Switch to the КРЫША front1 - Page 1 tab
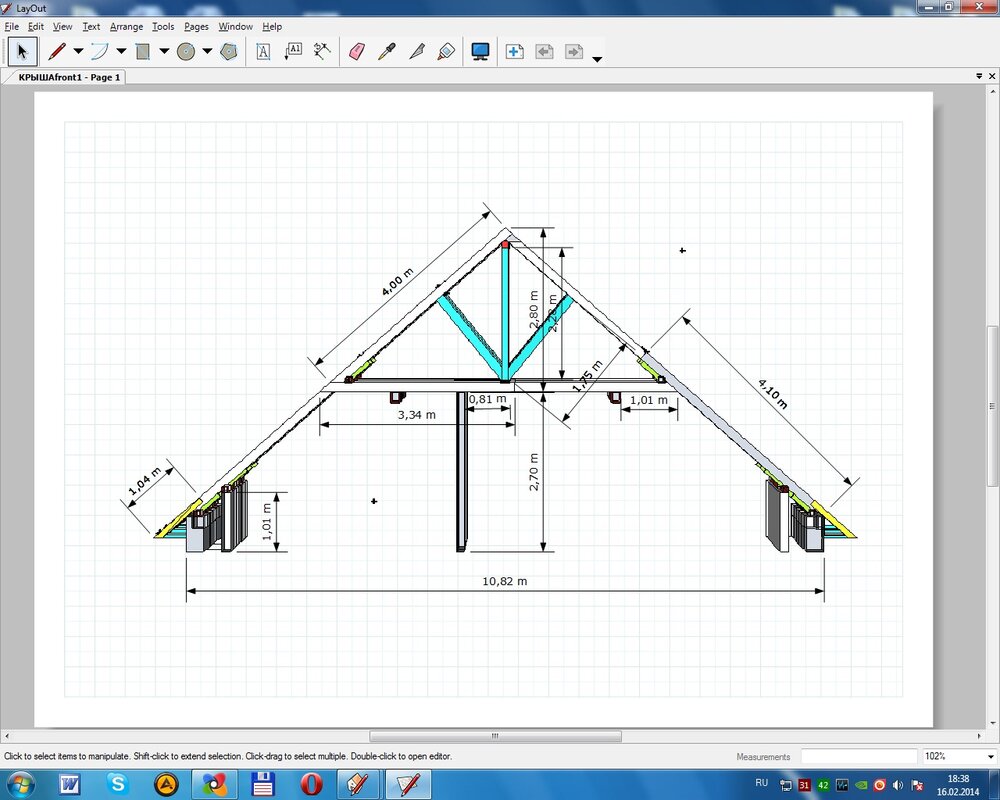1000x800 pixels. (x=68, y=77)
